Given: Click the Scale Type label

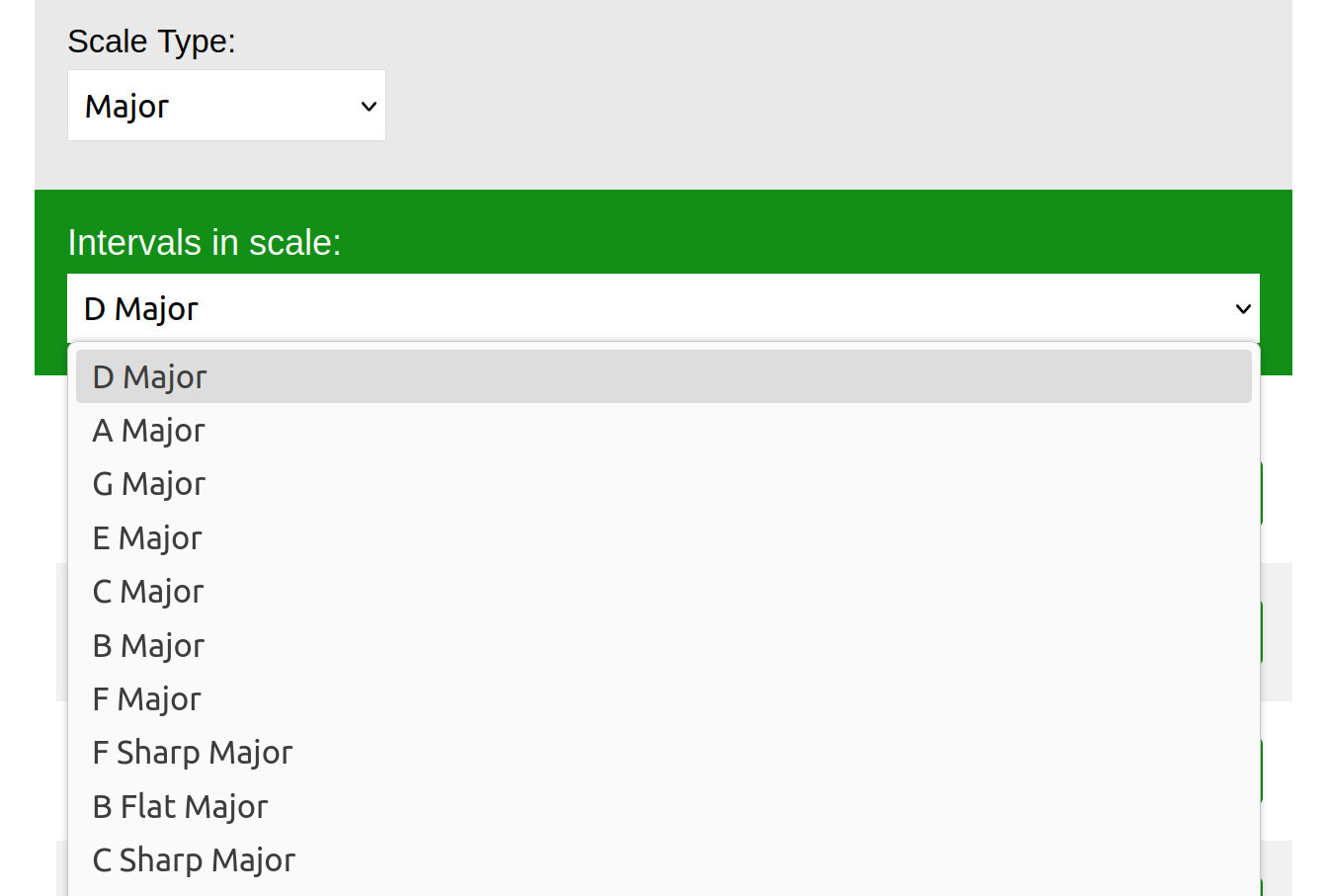Looking at the screenshot, I should point(151,41).
